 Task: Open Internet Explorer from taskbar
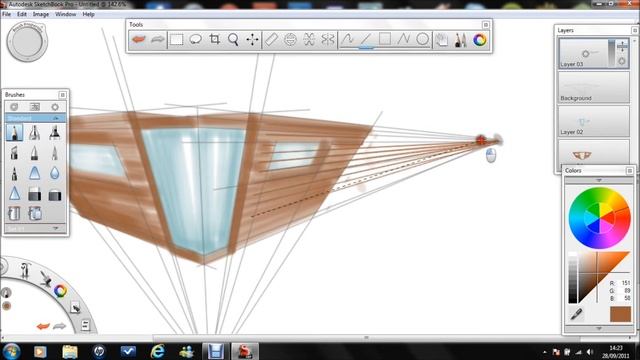coord(158,351)
